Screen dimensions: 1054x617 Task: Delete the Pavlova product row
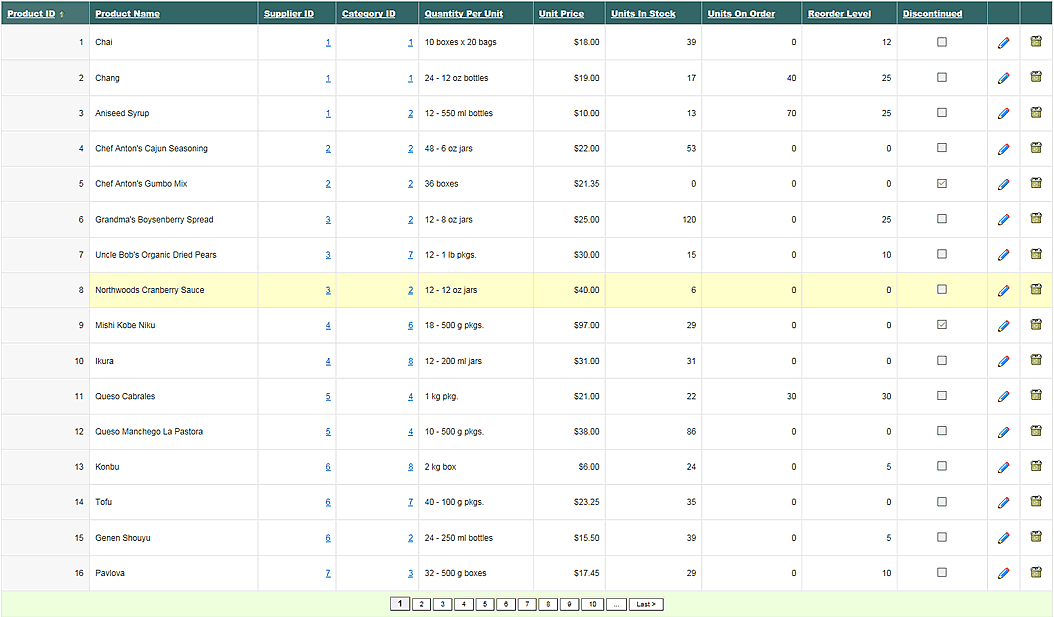point(1036,573)
